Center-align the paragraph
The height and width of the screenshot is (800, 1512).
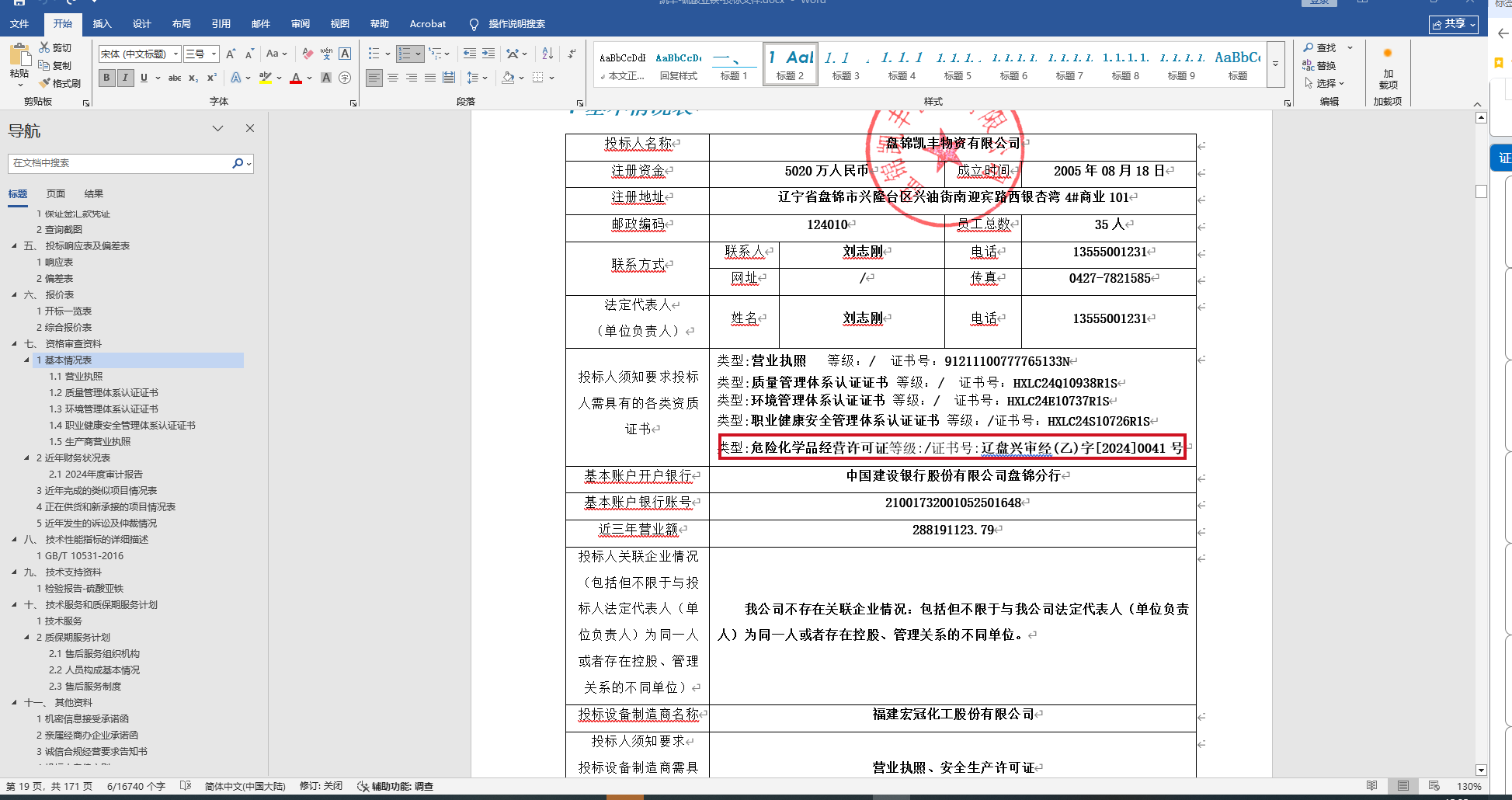(x=393, y=78)
